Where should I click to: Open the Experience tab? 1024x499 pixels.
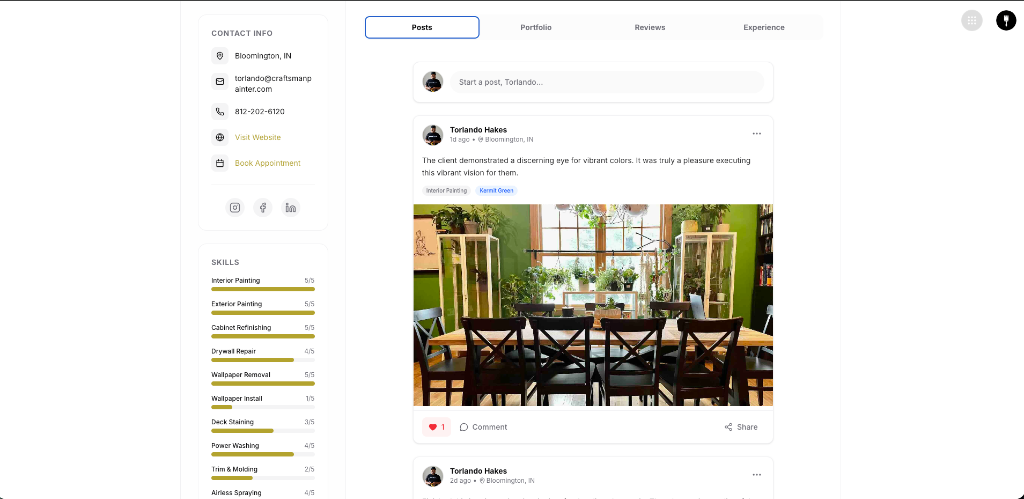click(764, 28)
